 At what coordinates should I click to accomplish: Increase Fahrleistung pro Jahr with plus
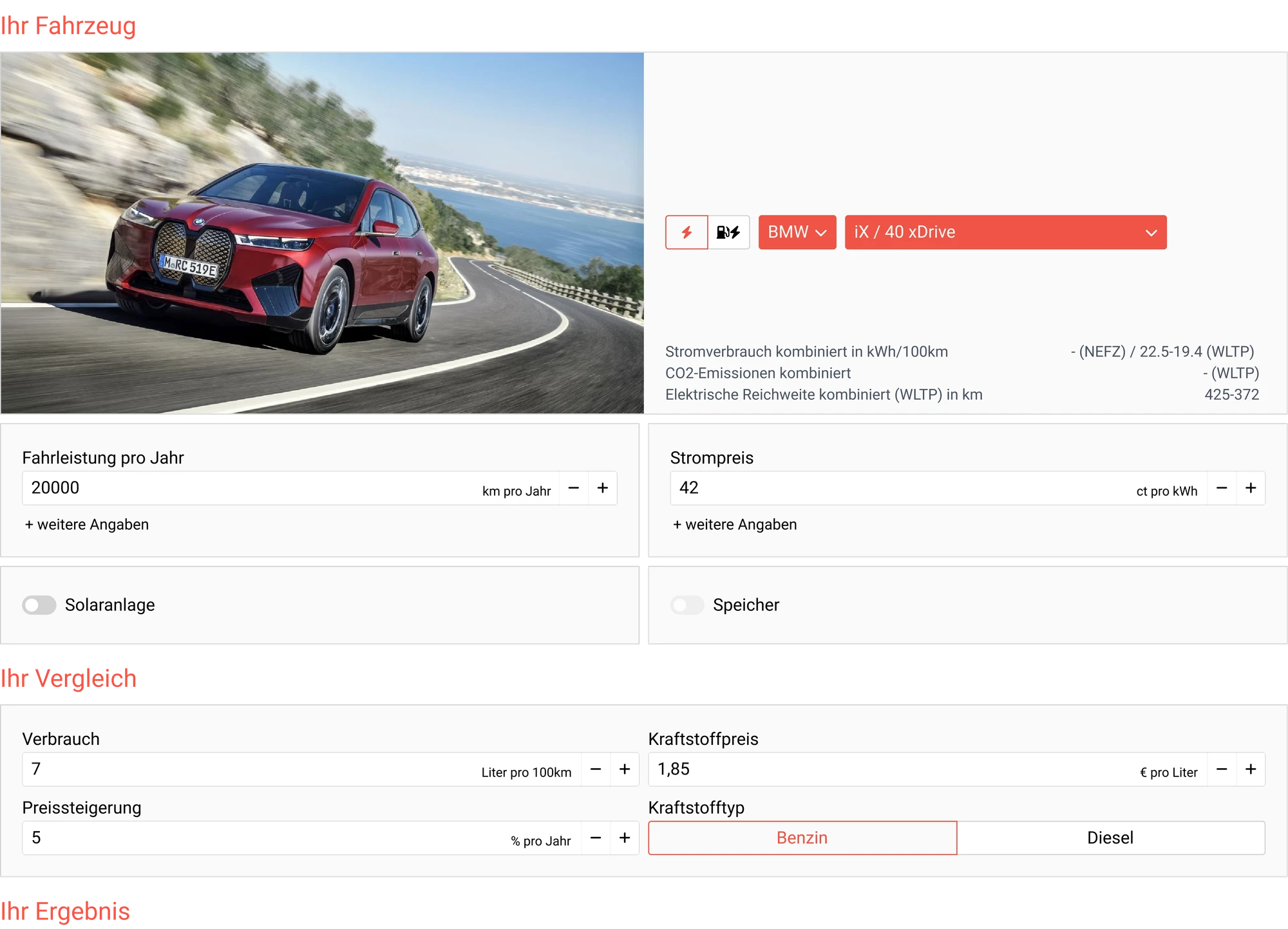point(603,488)
